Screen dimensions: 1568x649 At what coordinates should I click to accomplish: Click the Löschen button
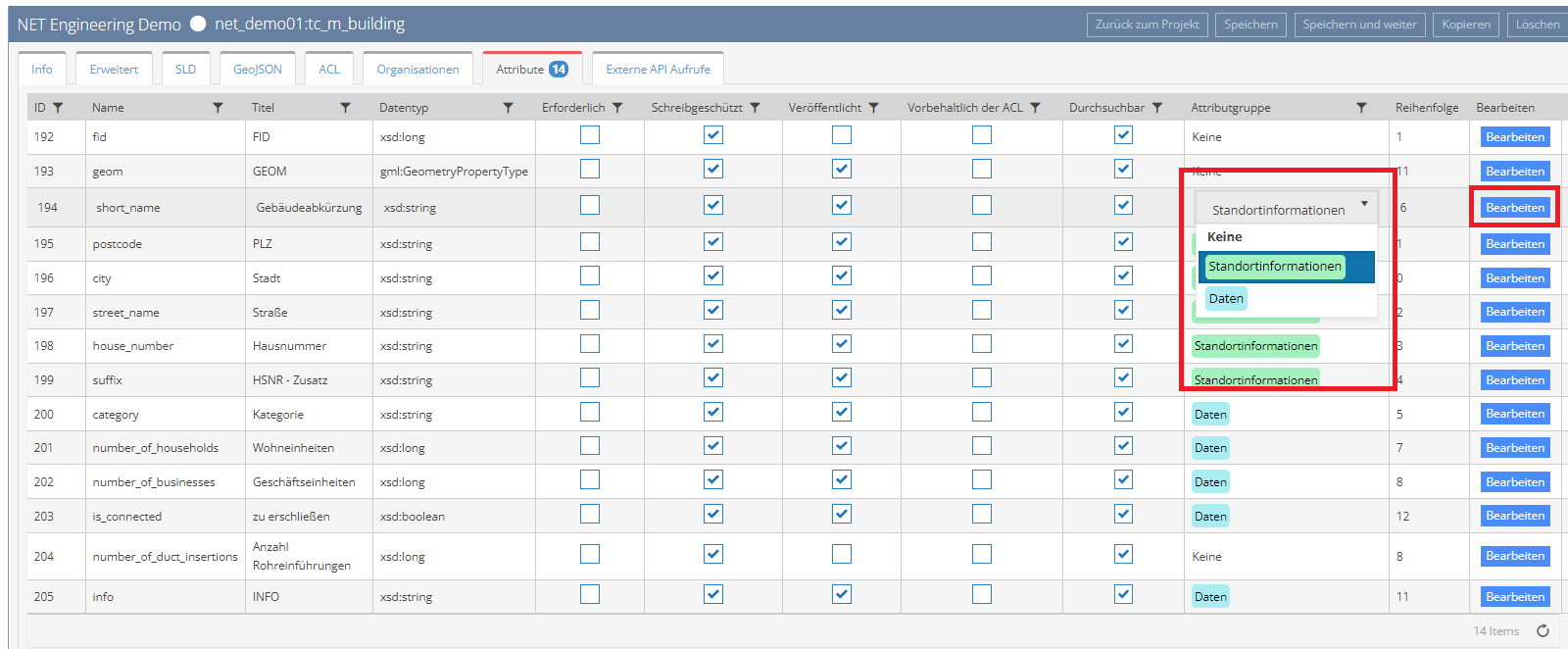tap(1538, 25)
